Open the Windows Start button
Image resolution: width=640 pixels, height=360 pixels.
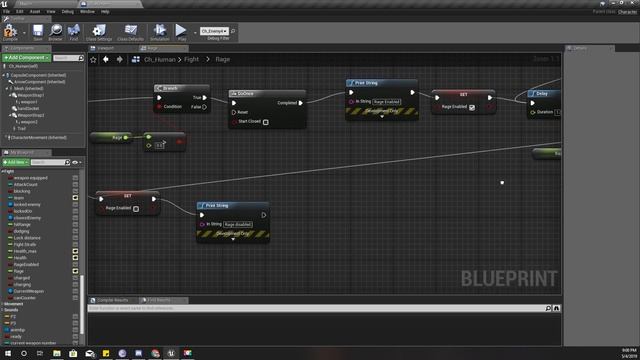7,353
